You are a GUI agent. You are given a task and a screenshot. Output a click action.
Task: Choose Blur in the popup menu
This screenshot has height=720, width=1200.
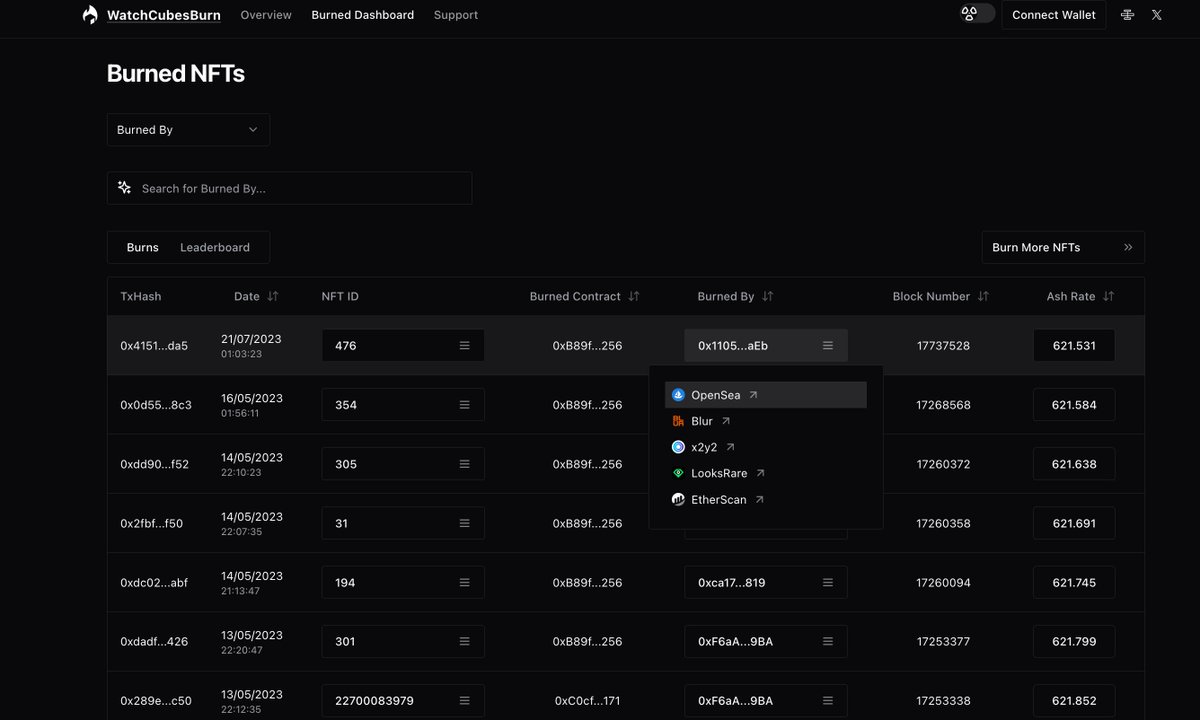[766, 421]
